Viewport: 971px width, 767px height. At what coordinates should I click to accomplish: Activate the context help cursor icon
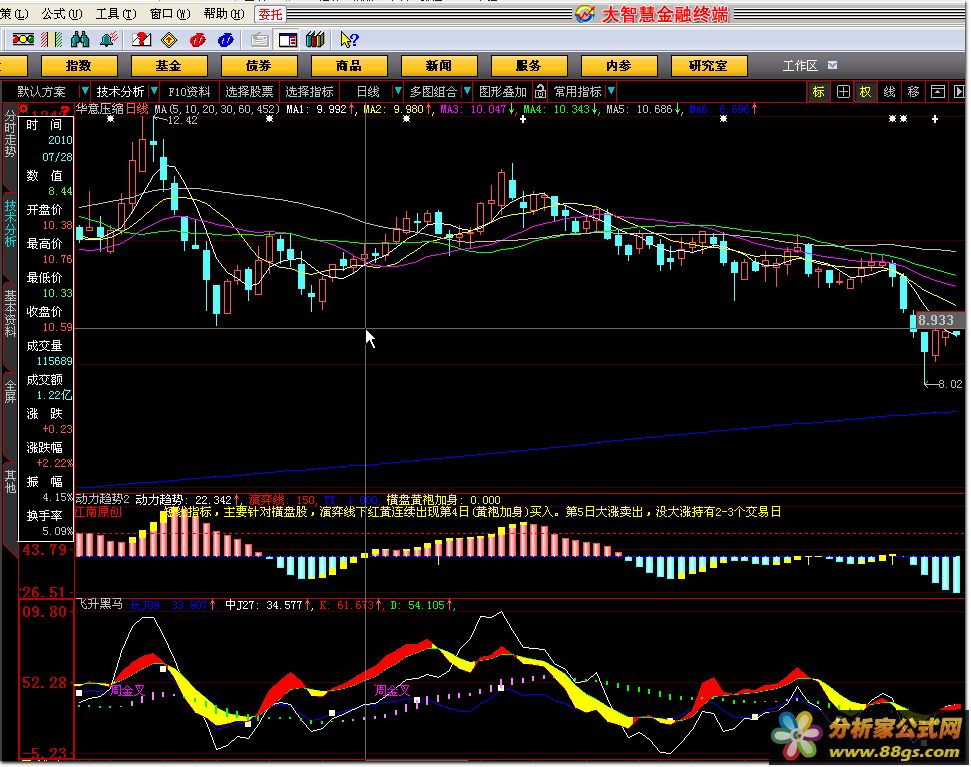click(349, 40)
